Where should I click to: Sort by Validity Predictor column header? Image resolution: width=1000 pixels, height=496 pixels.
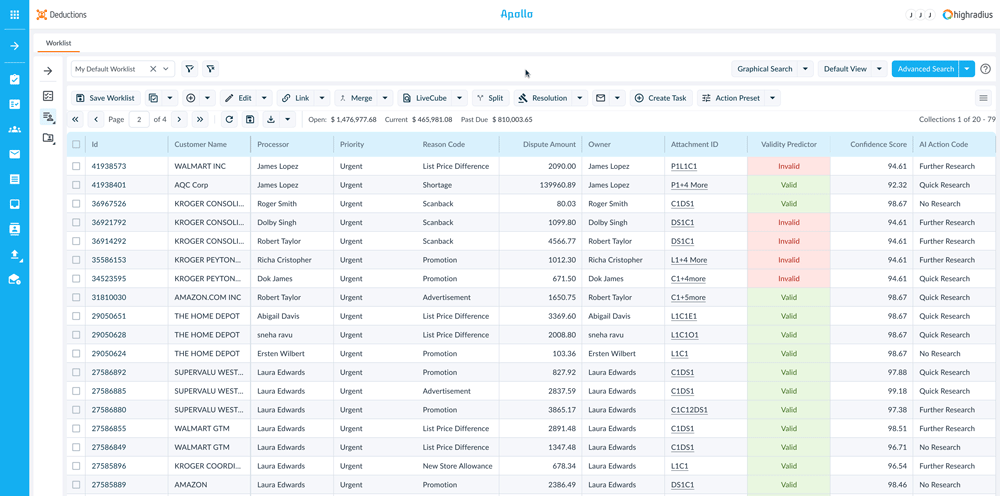click(x=789, y=145)
